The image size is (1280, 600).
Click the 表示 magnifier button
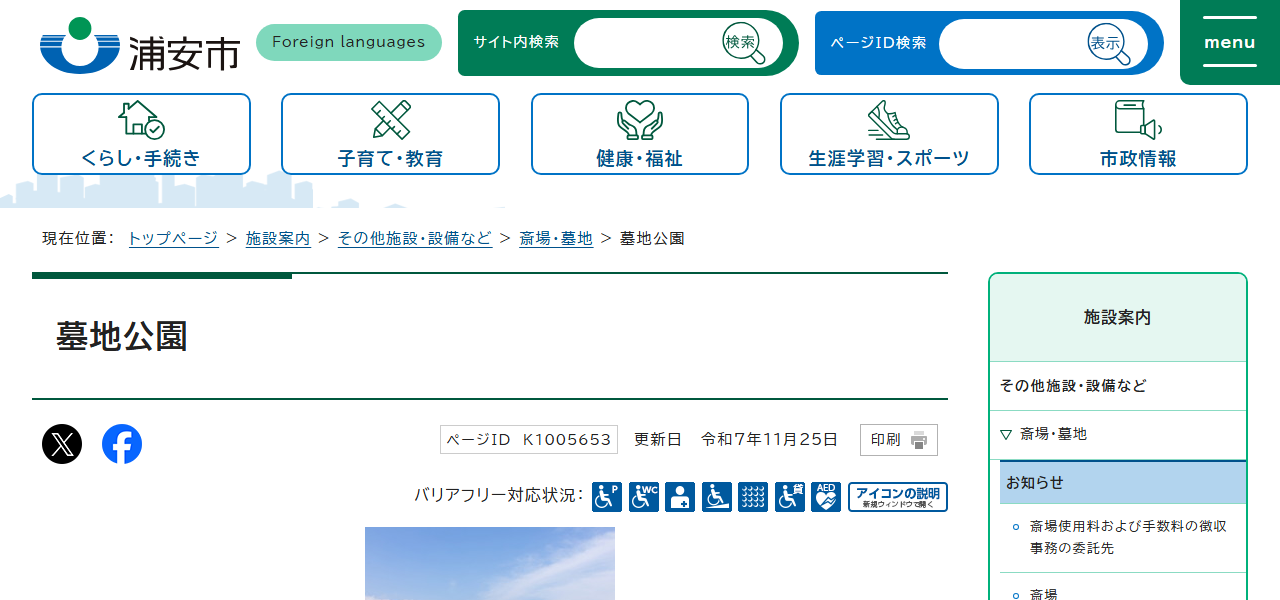(x=1108, y=43)
